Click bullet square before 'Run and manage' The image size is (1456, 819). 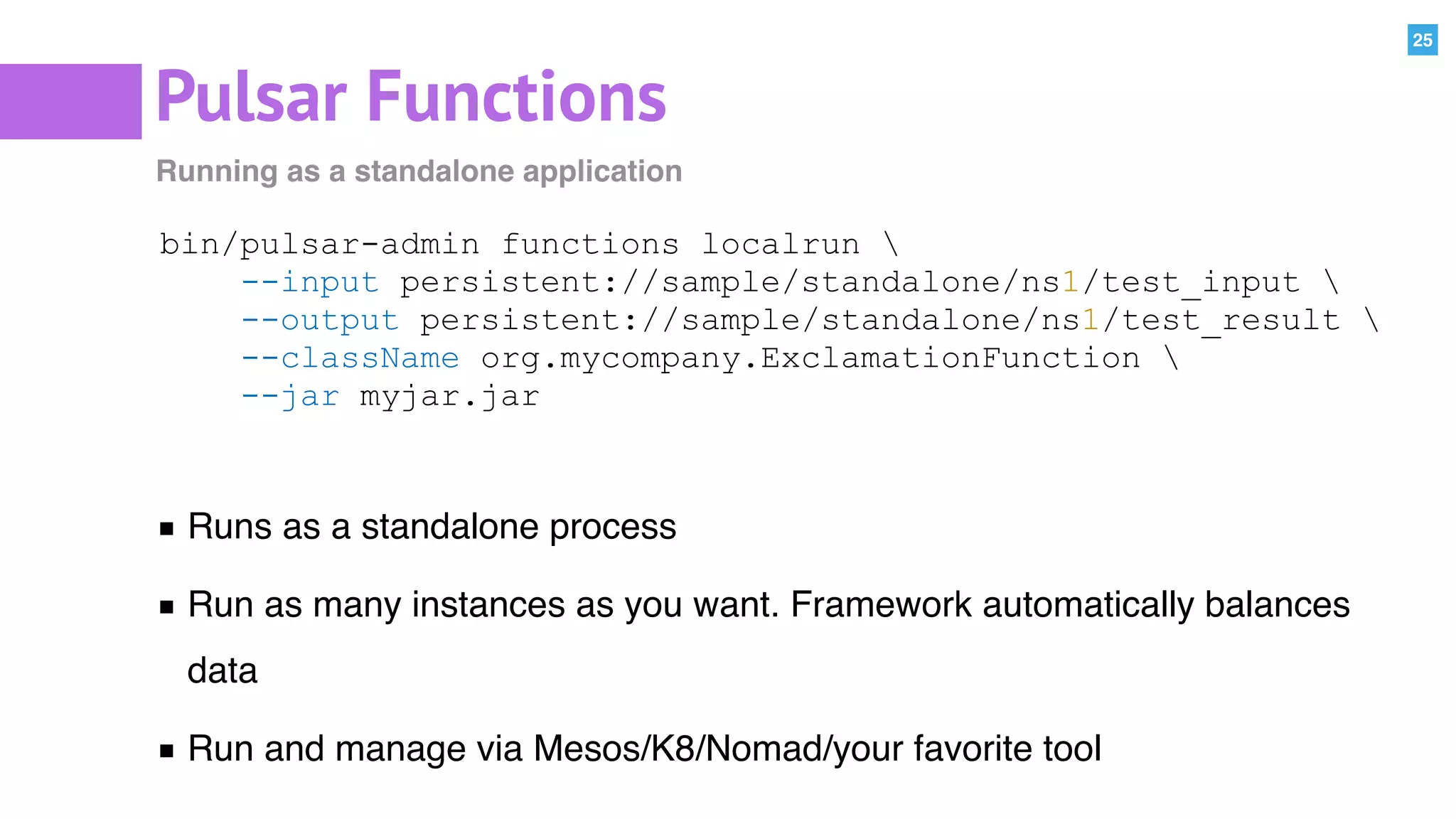tap(167, 750)
